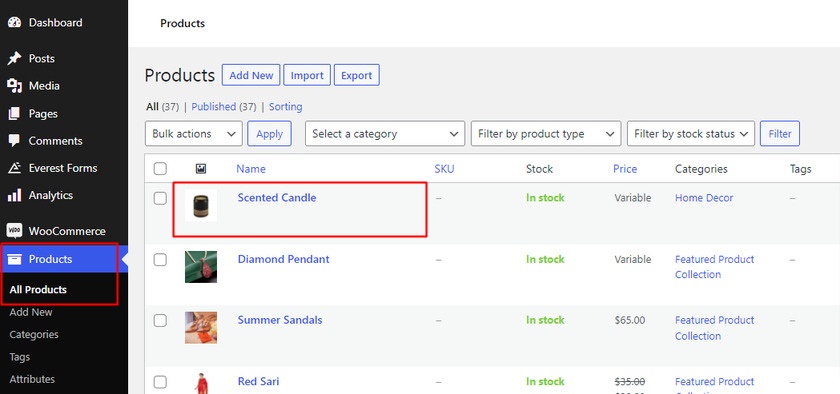Click the Export button
Image resolution: width=840 pixels, height=394 pixels.
356,76
